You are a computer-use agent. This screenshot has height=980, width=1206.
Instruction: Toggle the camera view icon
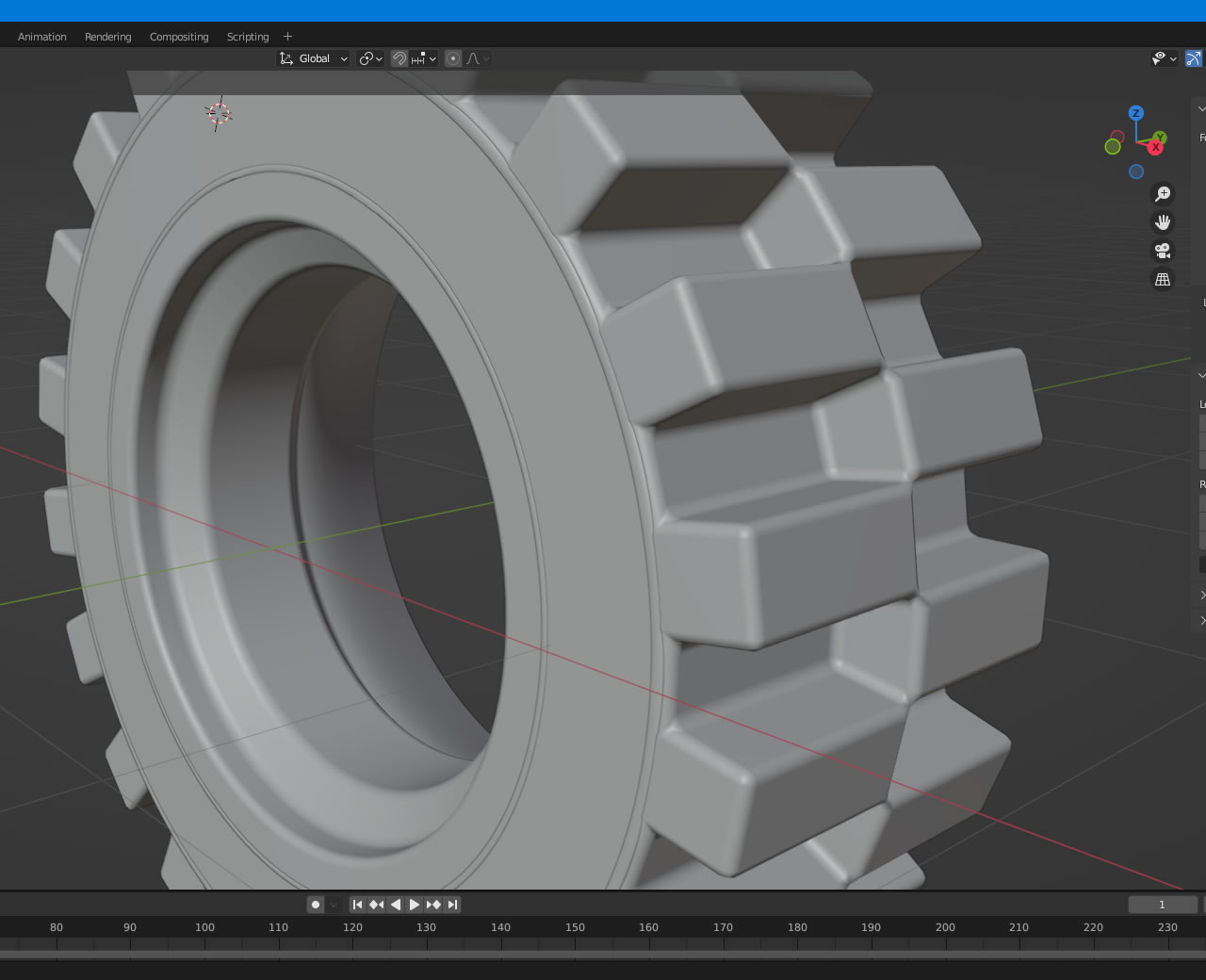pos(1163,251)
